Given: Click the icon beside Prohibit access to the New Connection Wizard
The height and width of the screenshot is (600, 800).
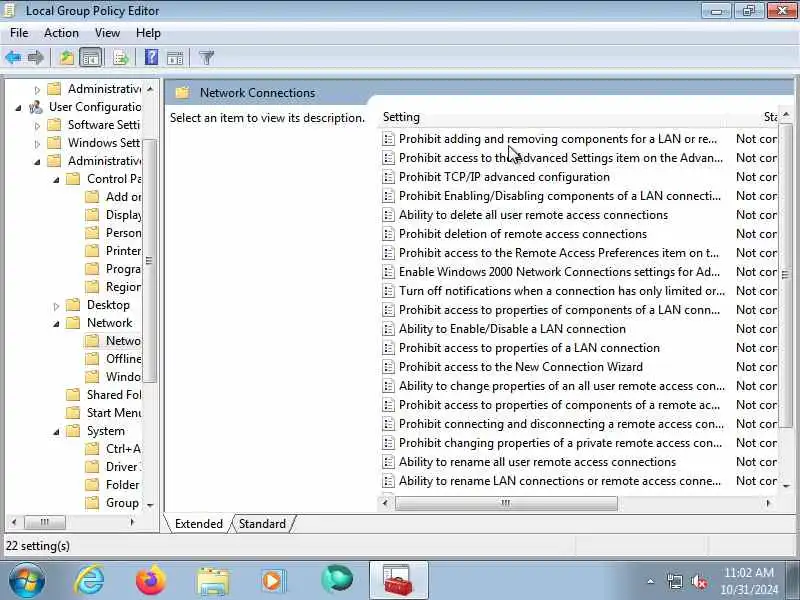Looking at the screenshot, I should (388, 367).
